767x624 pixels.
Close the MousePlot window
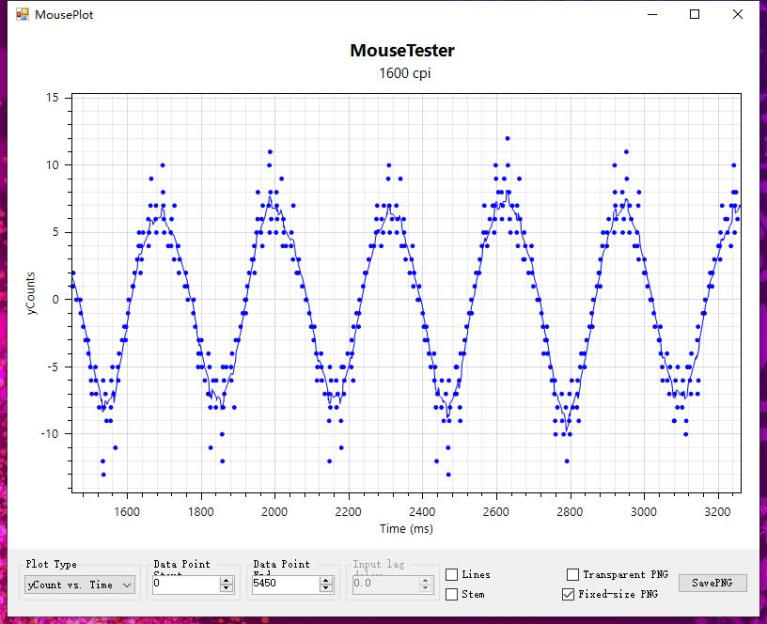[x=738, y=15]
